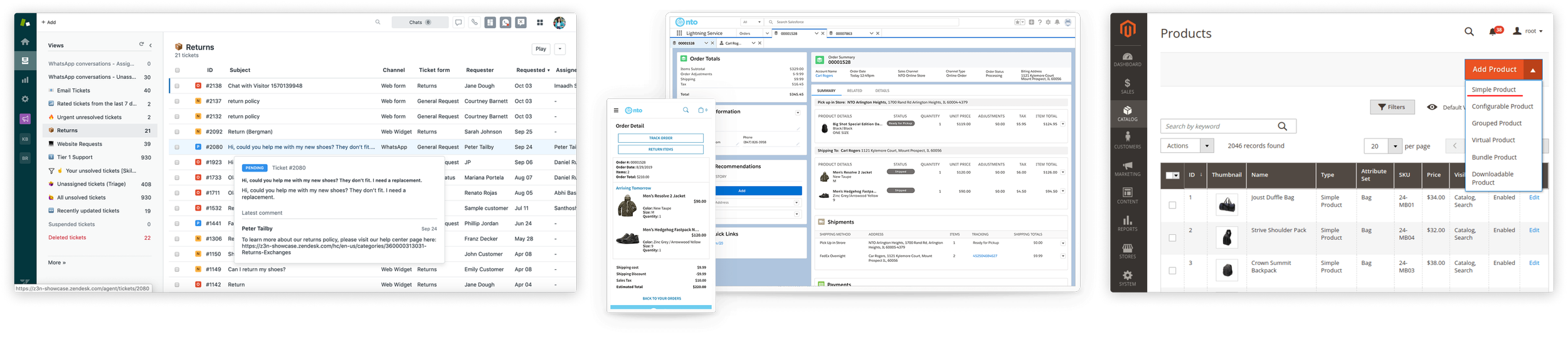This screenshot has height=337, width=1568.
Task: Select Configurable Product from Magento menu
Action: pos(1502,106)
